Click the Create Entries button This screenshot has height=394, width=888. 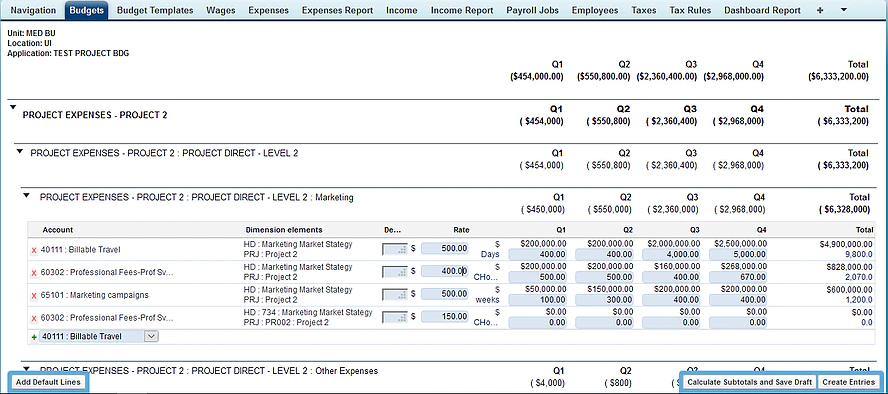pos(848,382)
